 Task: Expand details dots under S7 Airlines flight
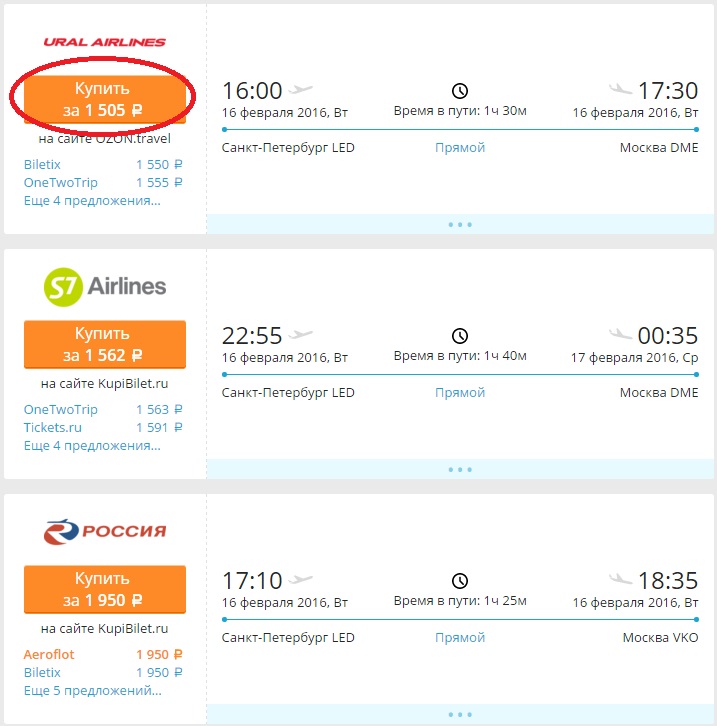[x=460, y=469]
